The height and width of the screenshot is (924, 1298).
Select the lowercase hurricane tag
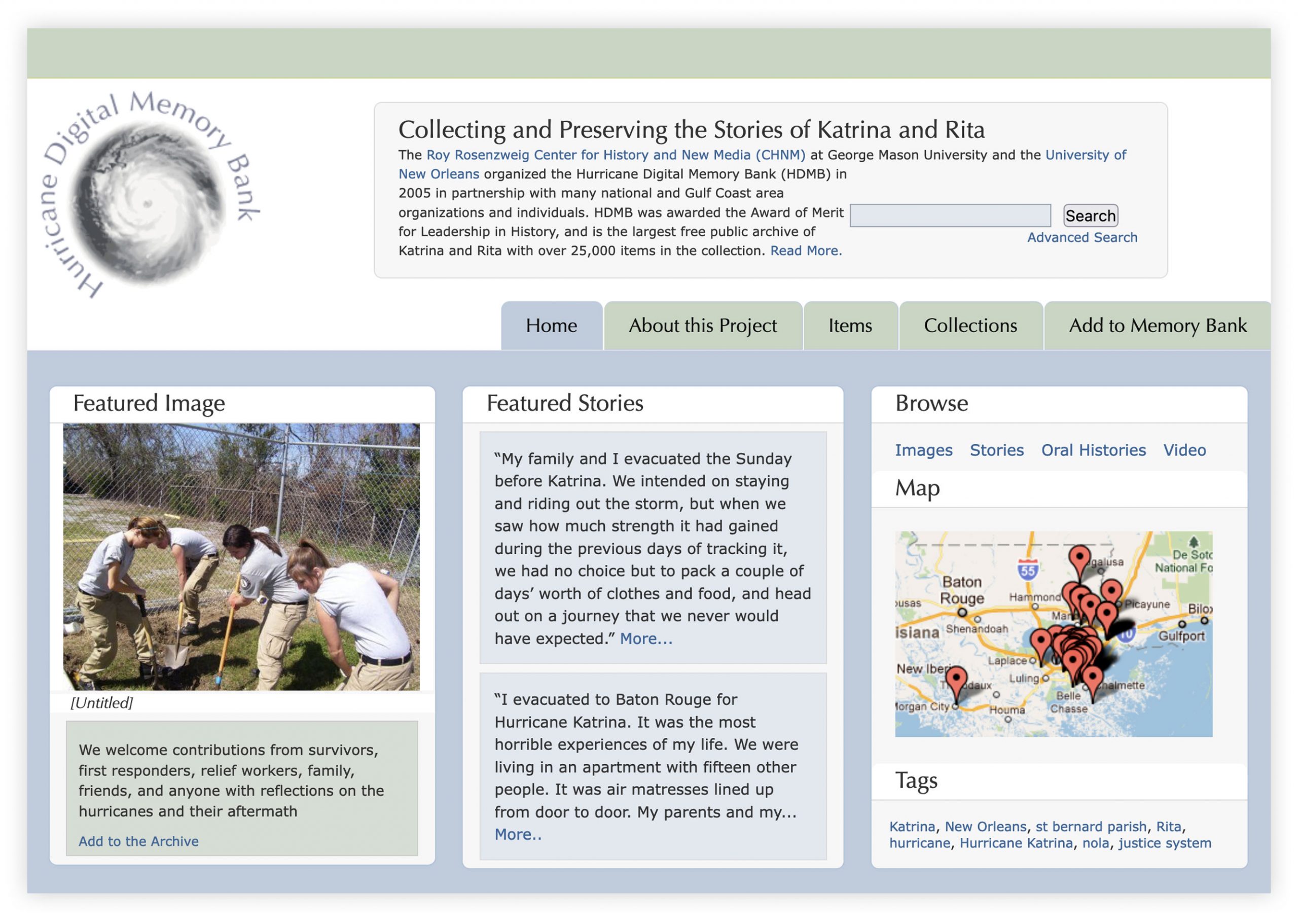coord(919,843)
